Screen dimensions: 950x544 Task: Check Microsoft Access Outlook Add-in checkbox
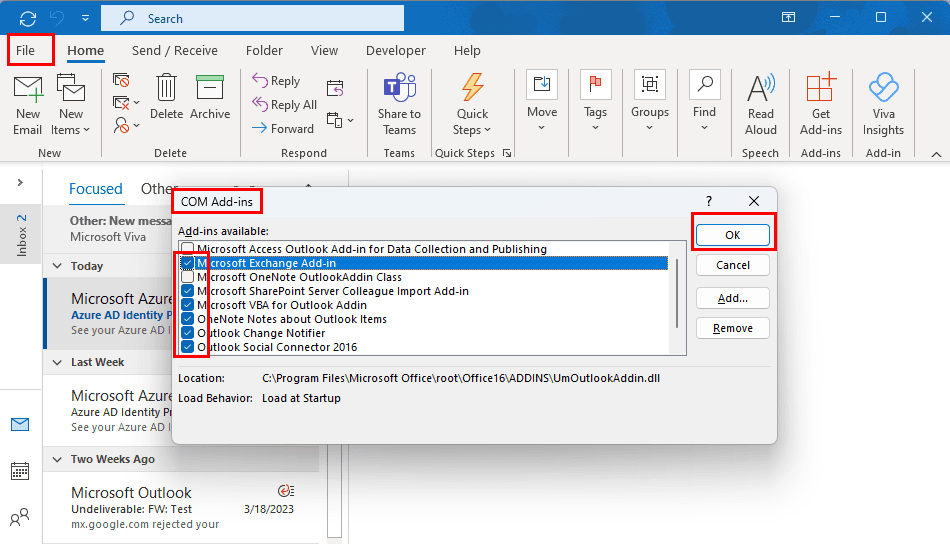(188, 249)
